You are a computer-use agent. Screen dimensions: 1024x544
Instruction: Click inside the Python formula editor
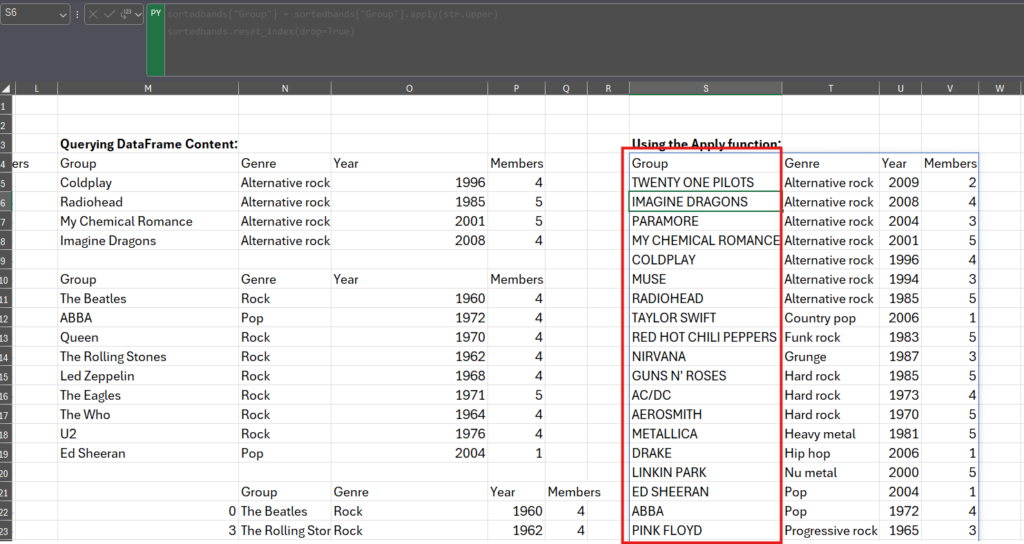[x=593, y=40]
